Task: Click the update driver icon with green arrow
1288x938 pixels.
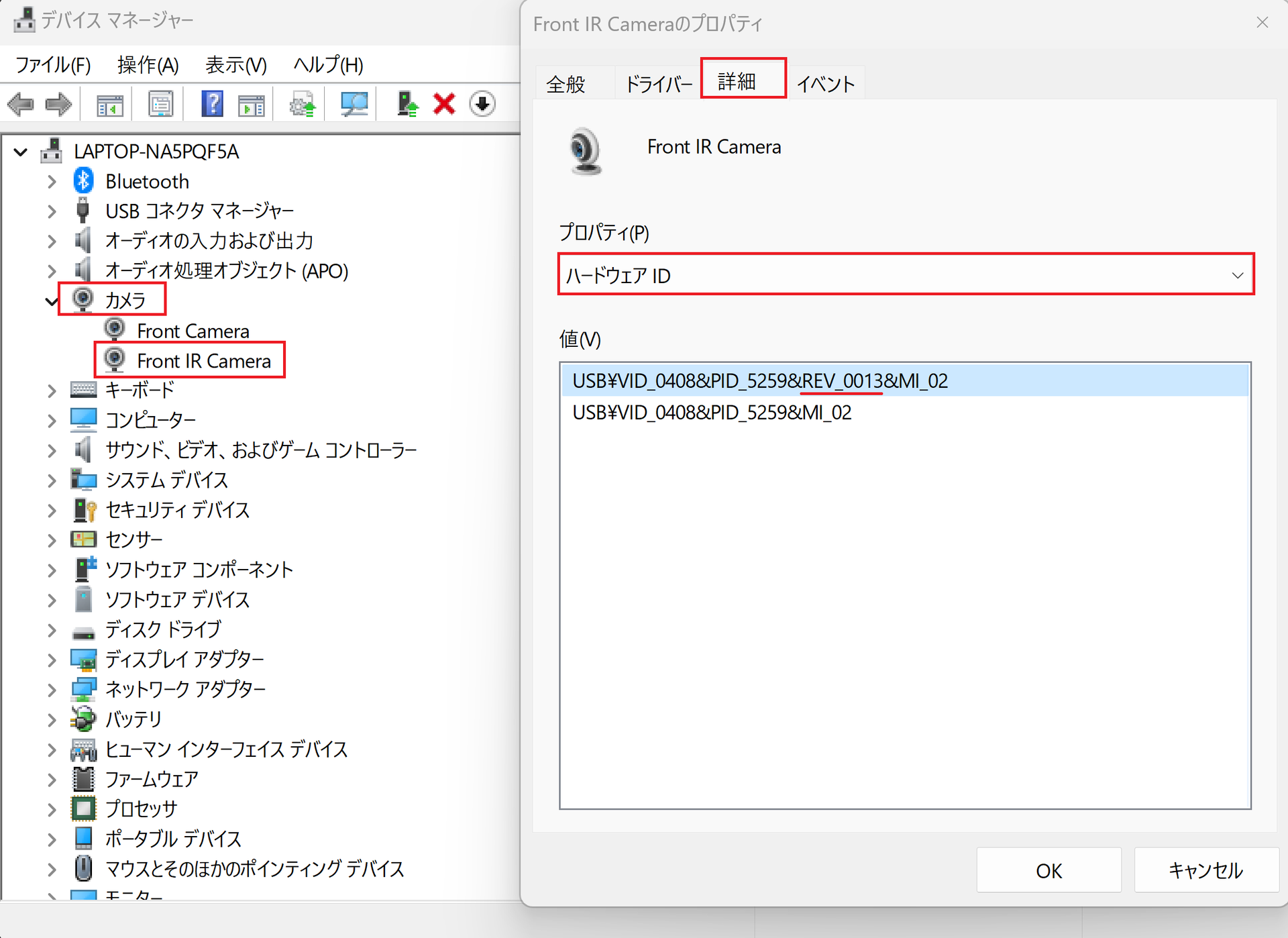Action: 407,105
